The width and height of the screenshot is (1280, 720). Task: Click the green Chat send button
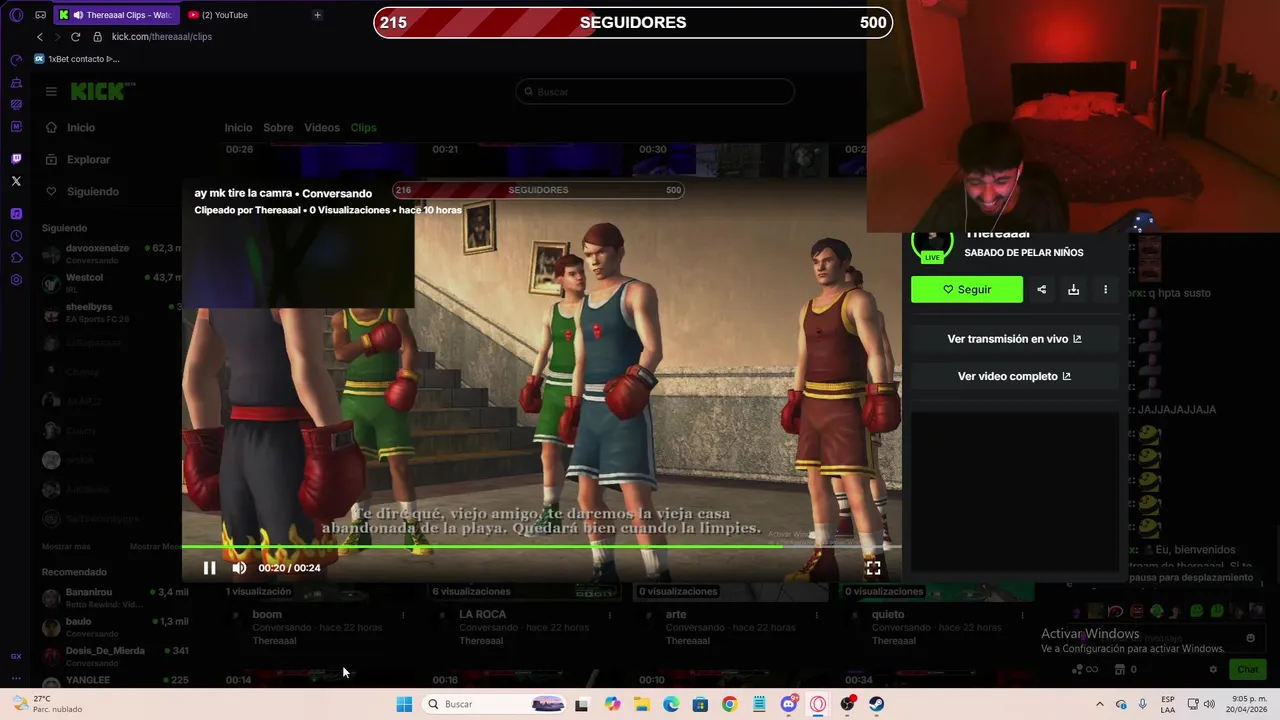1247,670
